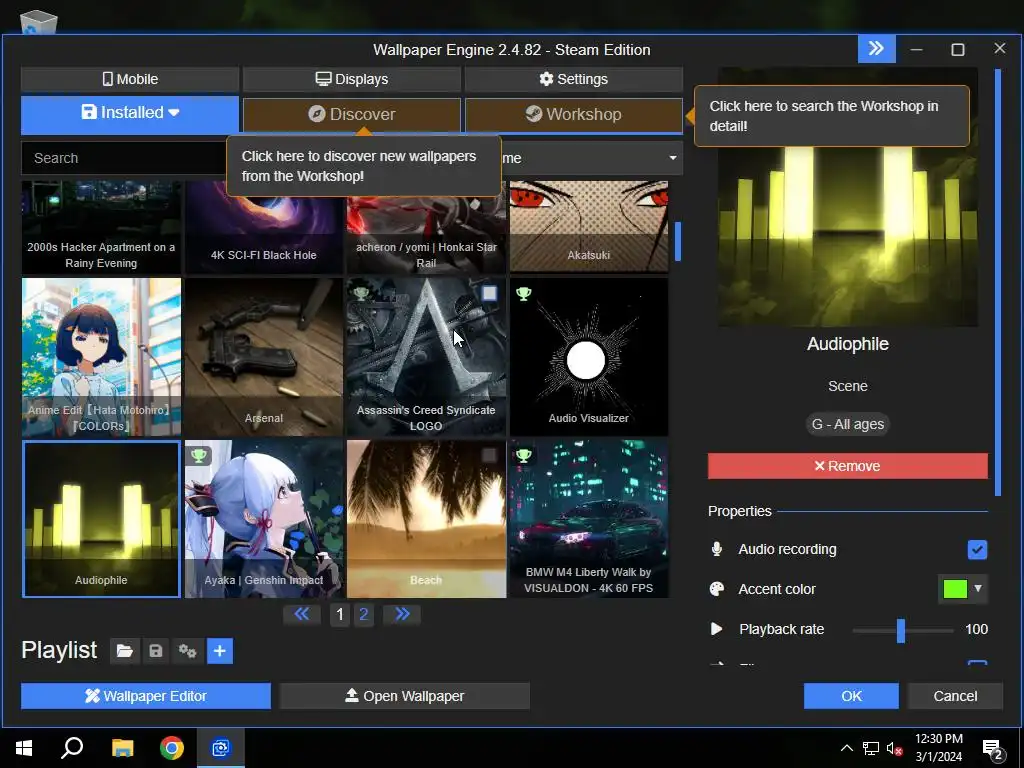Go to the last wallpaper page
This screenshot has height=768, width=1024.
[x=402, y=614]
